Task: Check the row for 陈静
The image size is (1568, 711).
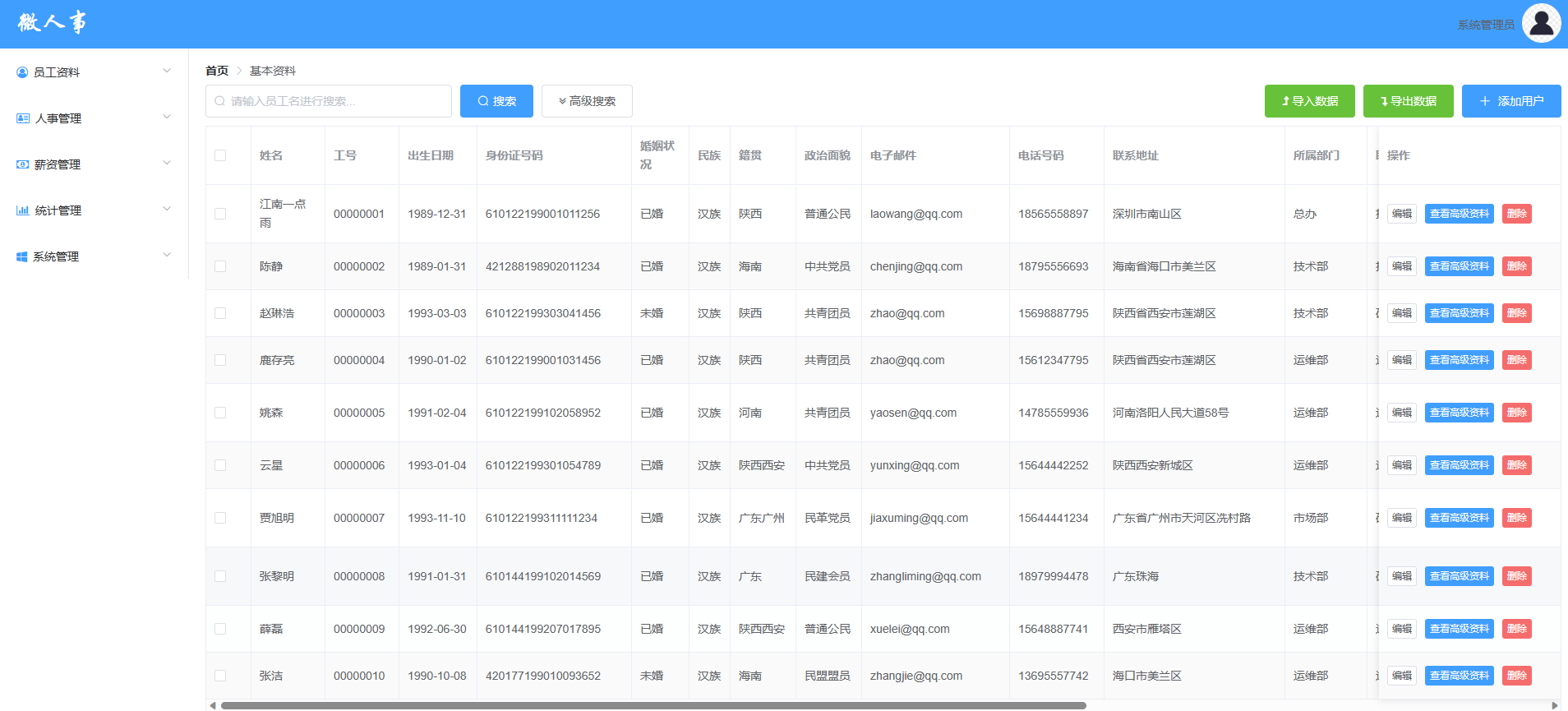Action: [x=220, y=266]
